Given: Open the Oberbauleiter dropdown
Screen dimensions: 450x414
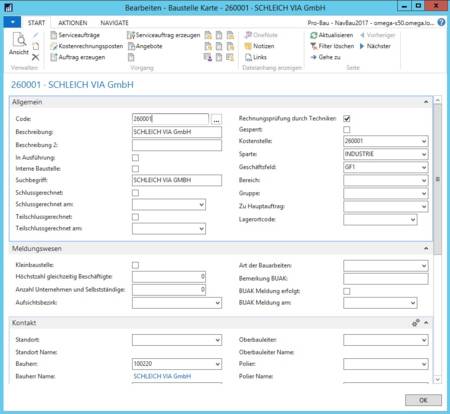Looking at the screenshot, I should 424,340.
